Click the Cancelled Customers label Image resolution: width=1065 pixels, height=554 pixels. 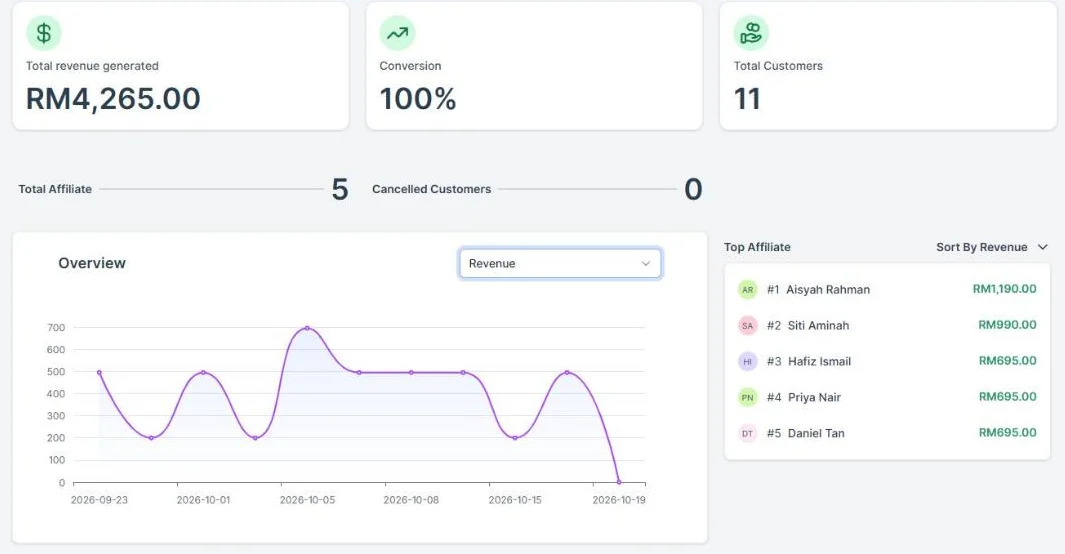[x=431, y=189]
